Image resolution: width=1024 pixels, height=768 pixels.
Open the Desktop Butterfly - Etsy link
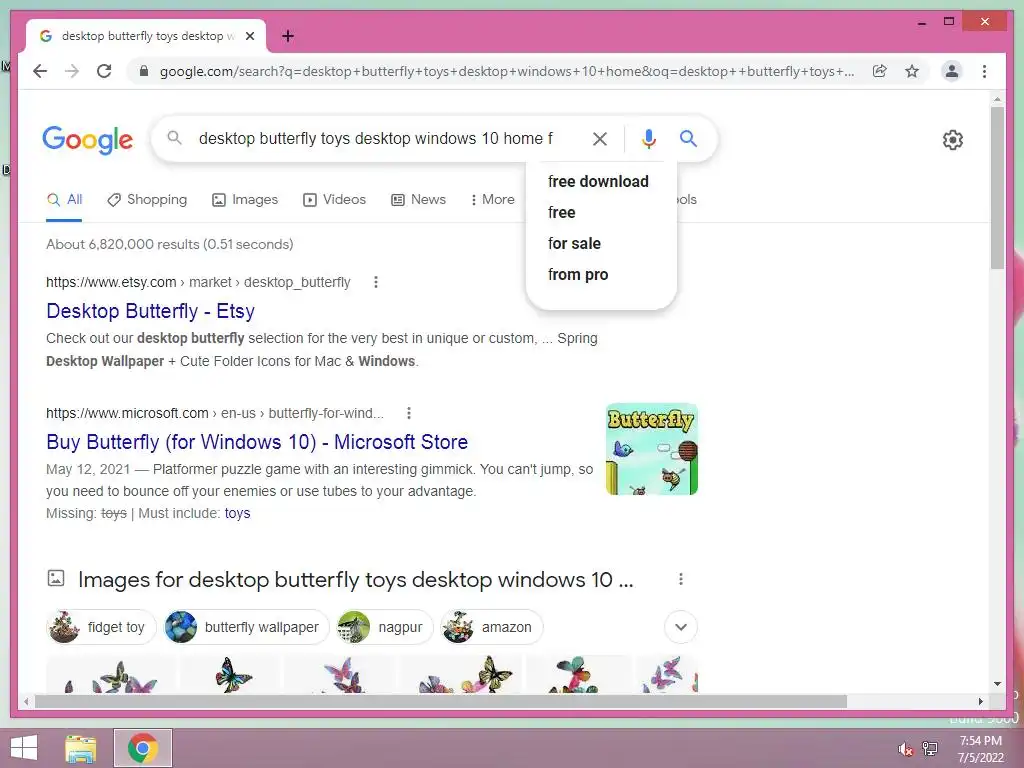point(150,312)
